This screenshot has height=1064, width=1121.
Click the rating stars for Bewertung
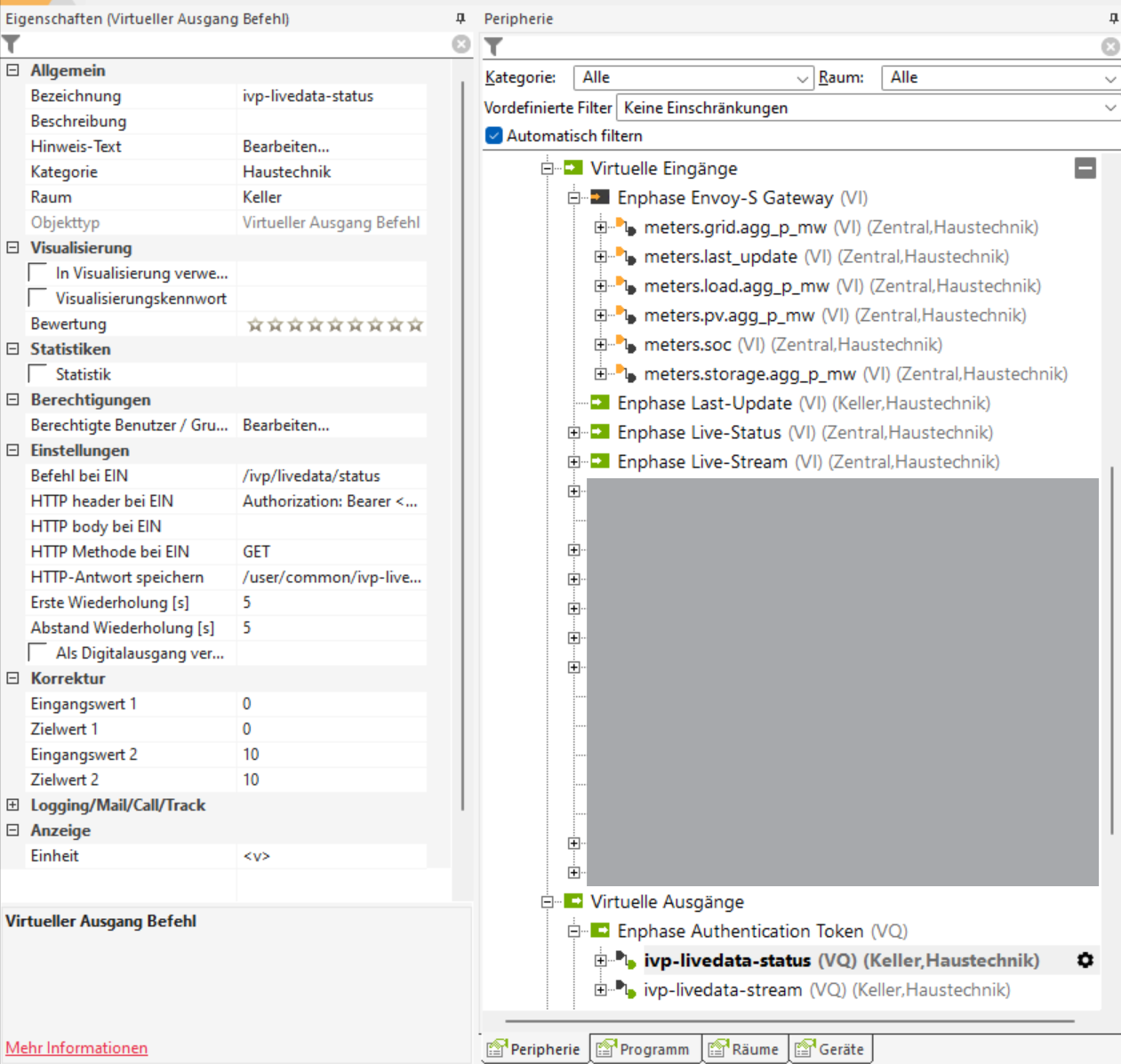coord(335,324)
